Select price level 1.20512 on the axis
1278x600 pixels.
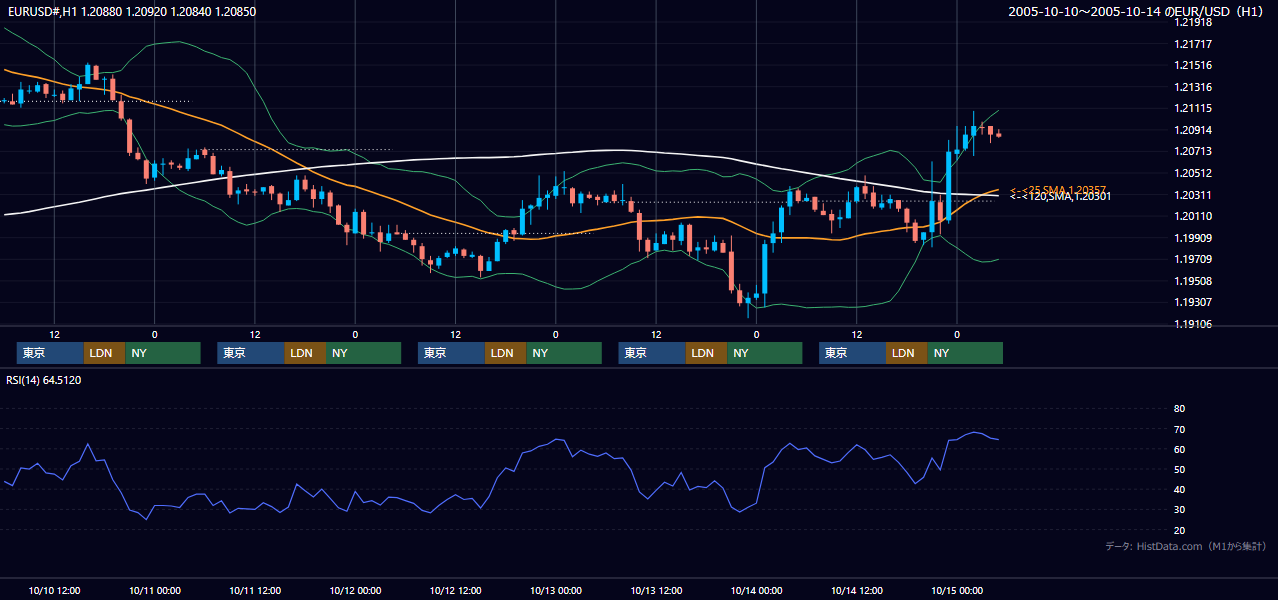click(1194, 173)
